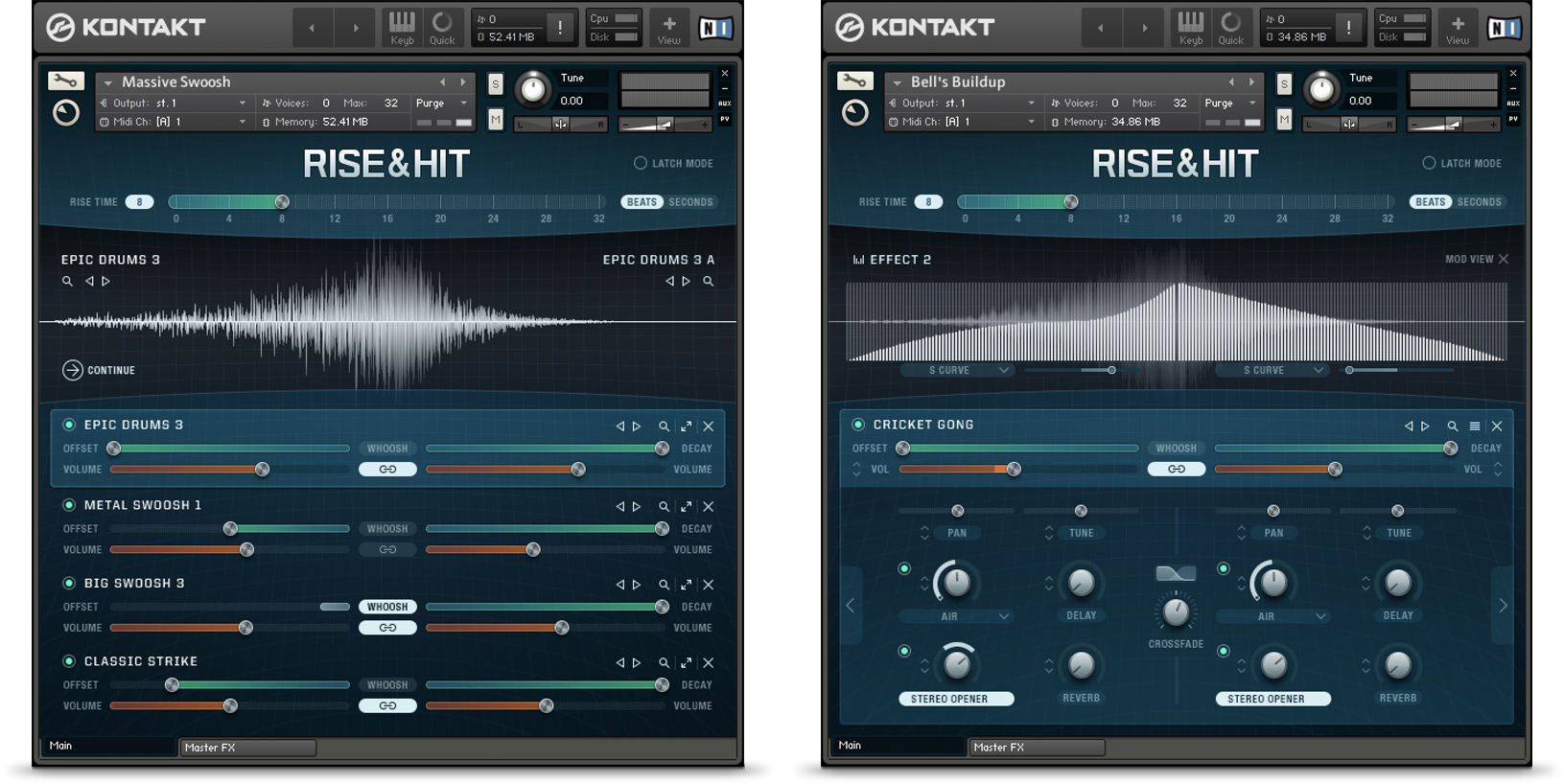1564x784 pixels.
Task: Select Seconds unit in Bell's Buildup window
Action: (1480, 202)
